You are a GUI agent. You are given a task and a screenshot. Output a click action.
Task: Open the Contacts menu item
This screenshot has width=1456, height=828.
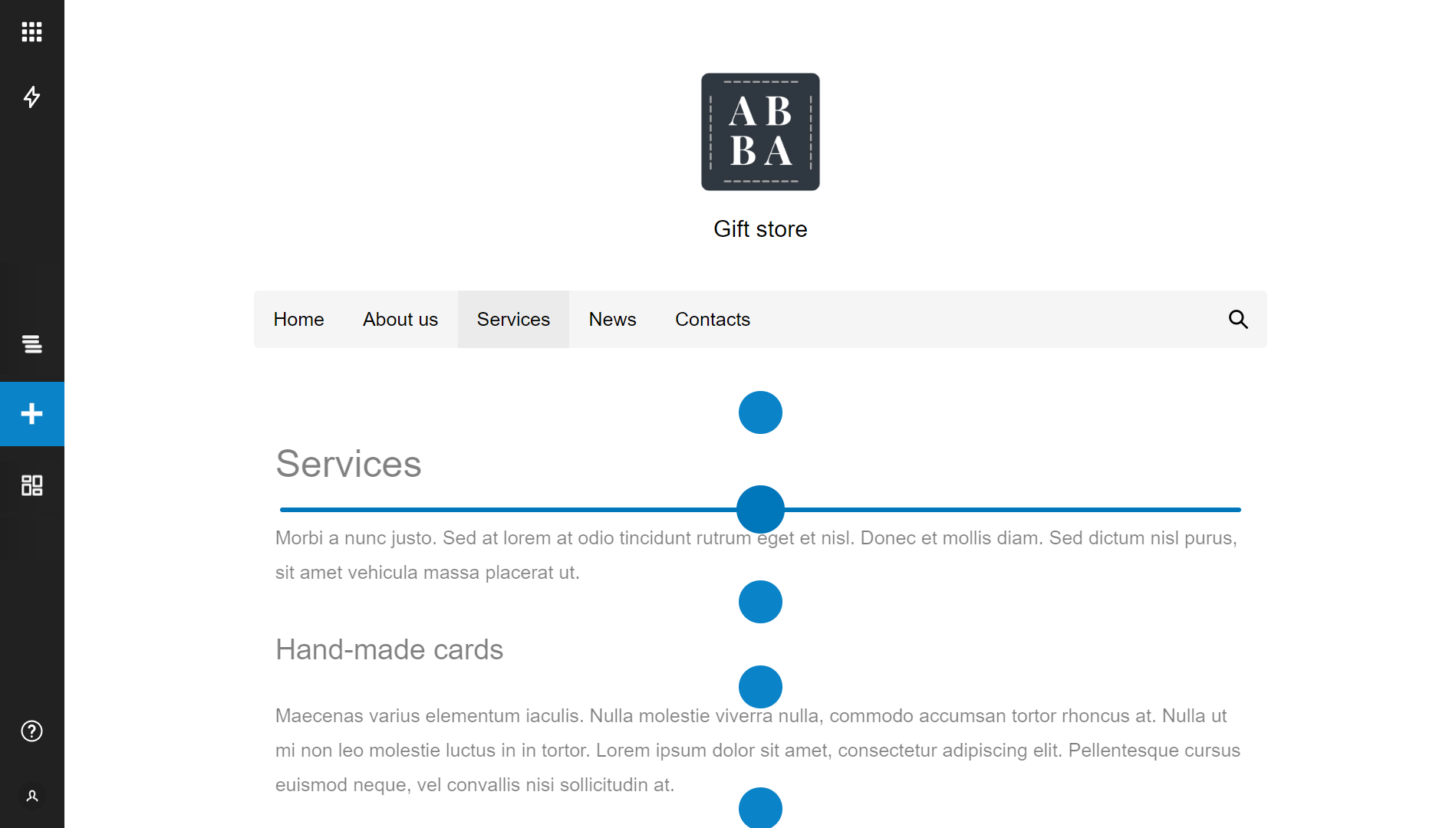(712, 319)
